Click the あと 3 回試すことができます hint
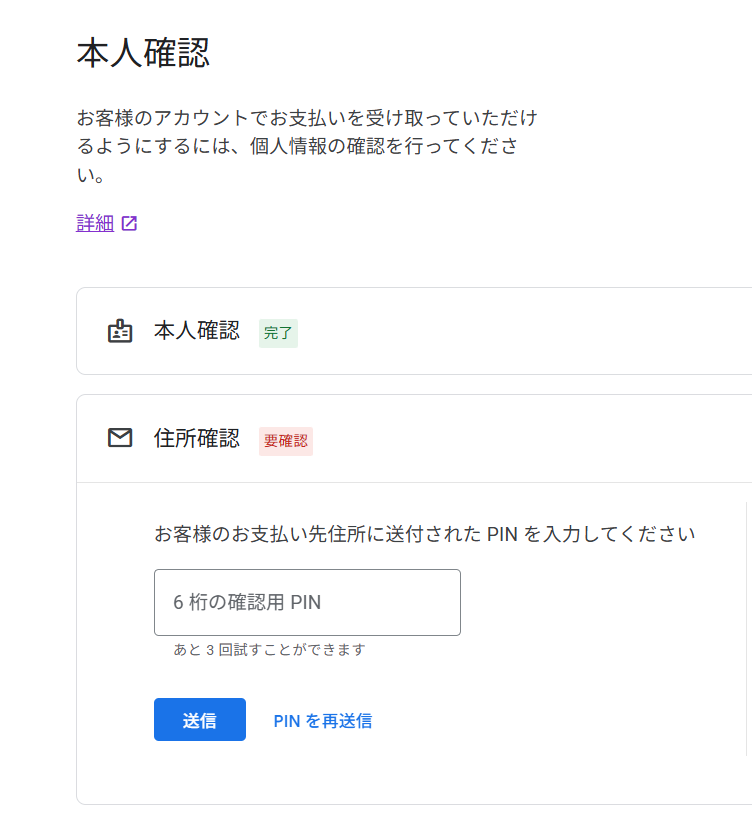 tap(269, 650)
